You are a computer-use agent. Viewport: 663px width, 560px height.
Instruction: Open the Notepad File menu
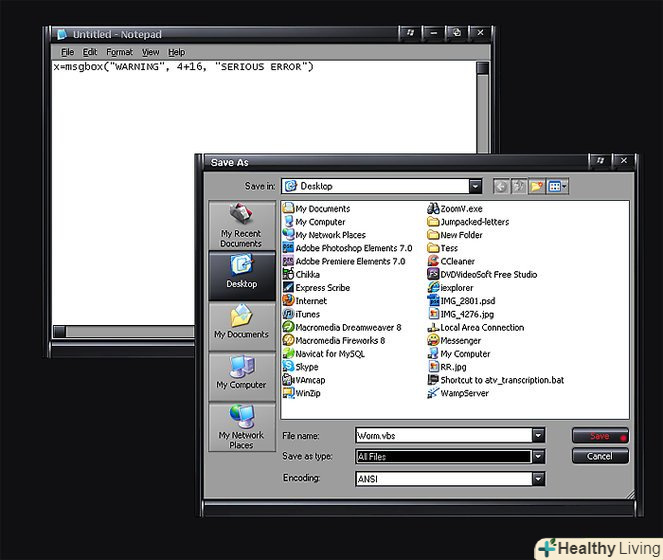(67, 52)
